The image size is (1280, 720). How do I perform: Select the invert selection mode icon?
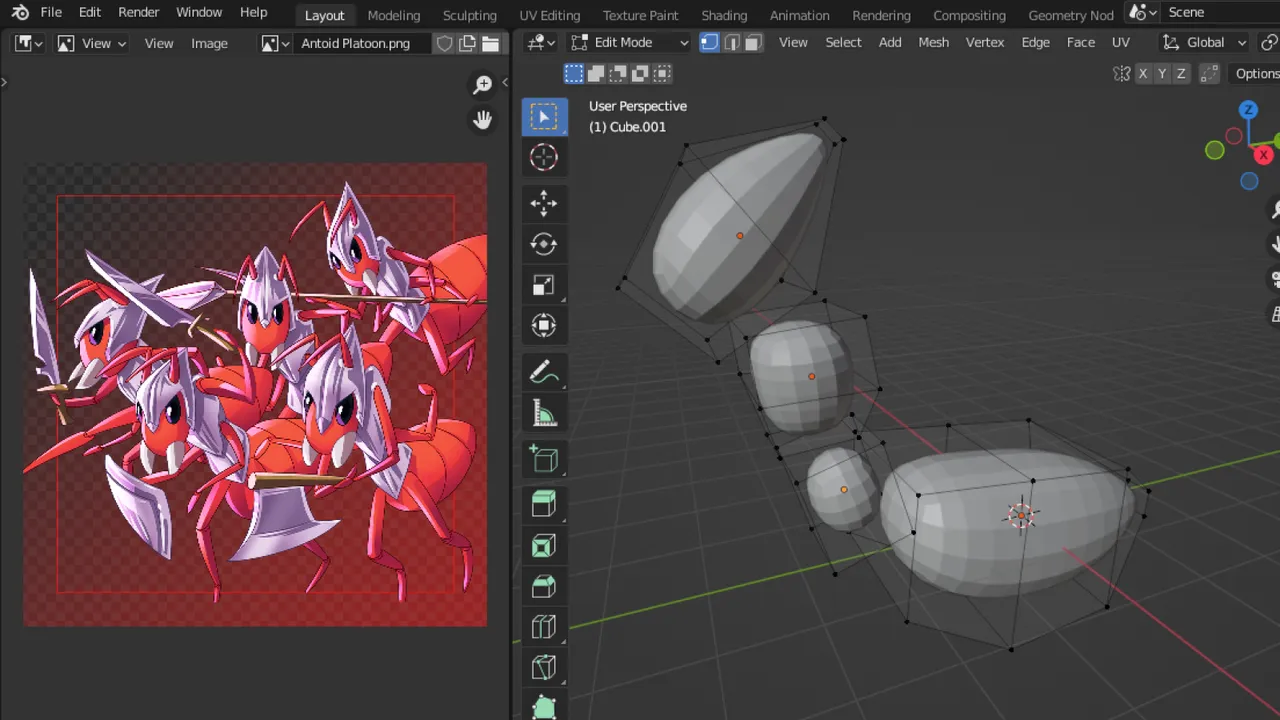coord(640,73)
